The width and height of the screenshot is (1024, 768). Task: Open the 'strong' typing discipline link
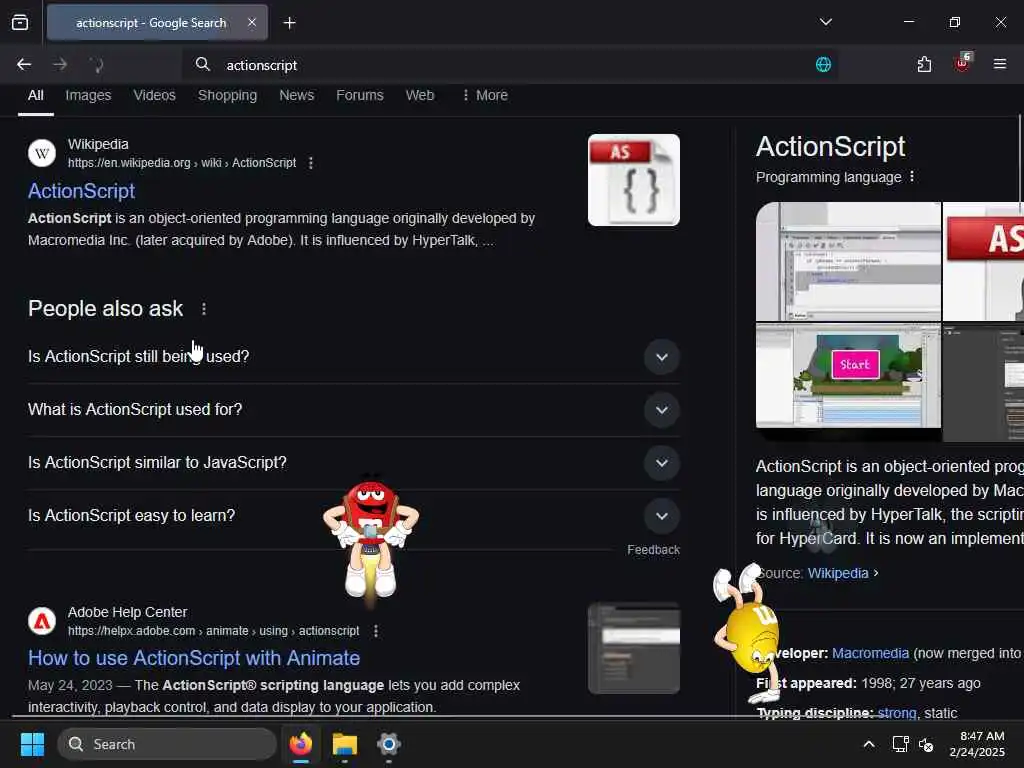pos(897,713)
